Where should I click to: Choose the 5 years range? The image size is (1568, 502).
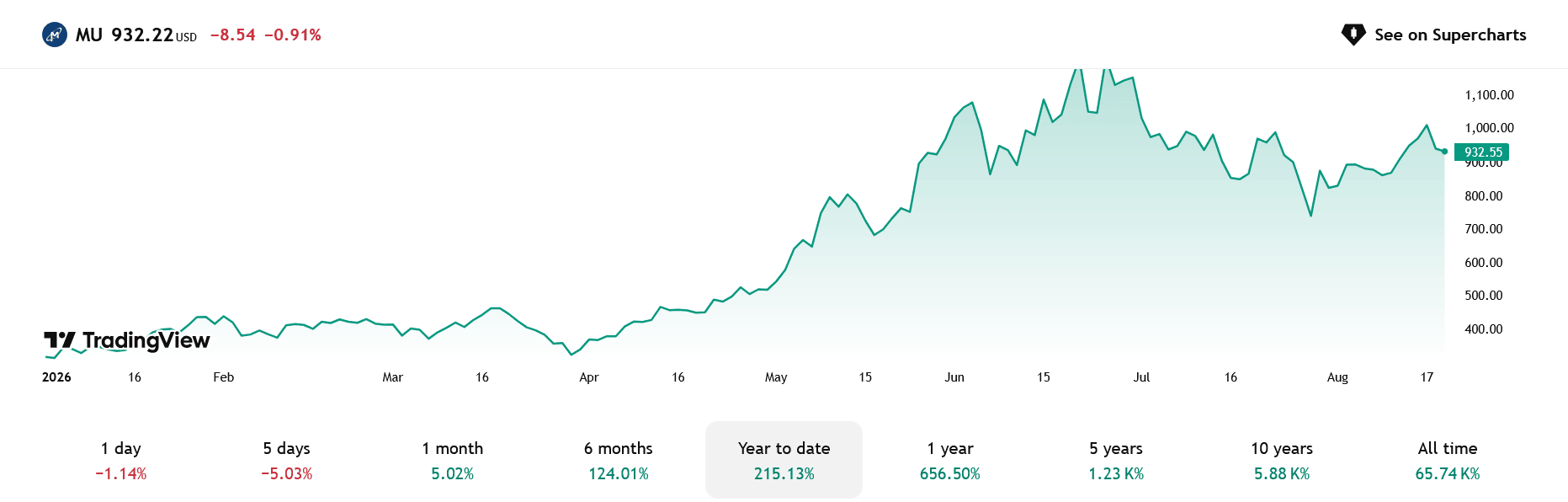1116,460
